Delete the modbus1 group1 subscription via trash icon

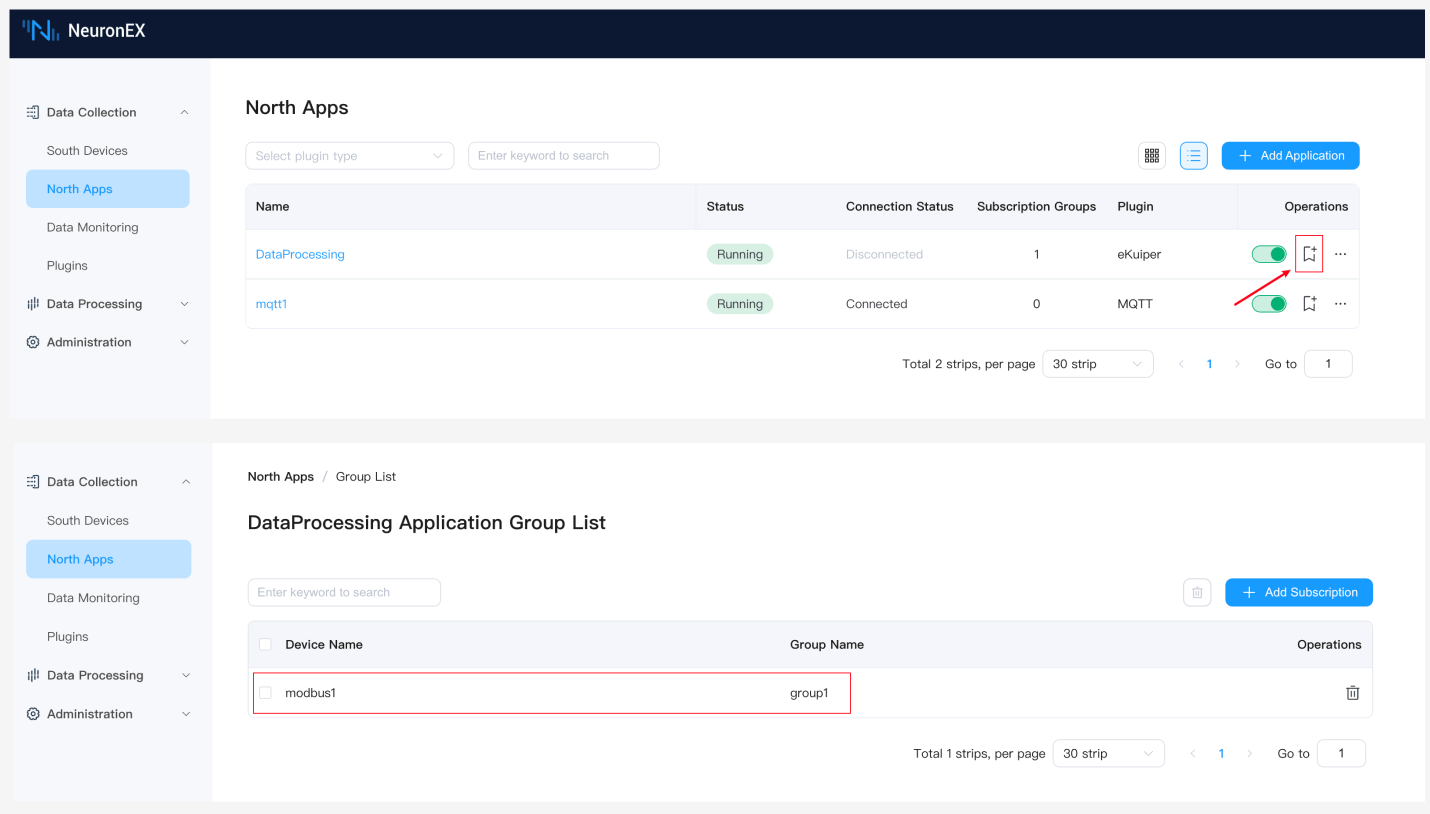[x=1352, y=693]
